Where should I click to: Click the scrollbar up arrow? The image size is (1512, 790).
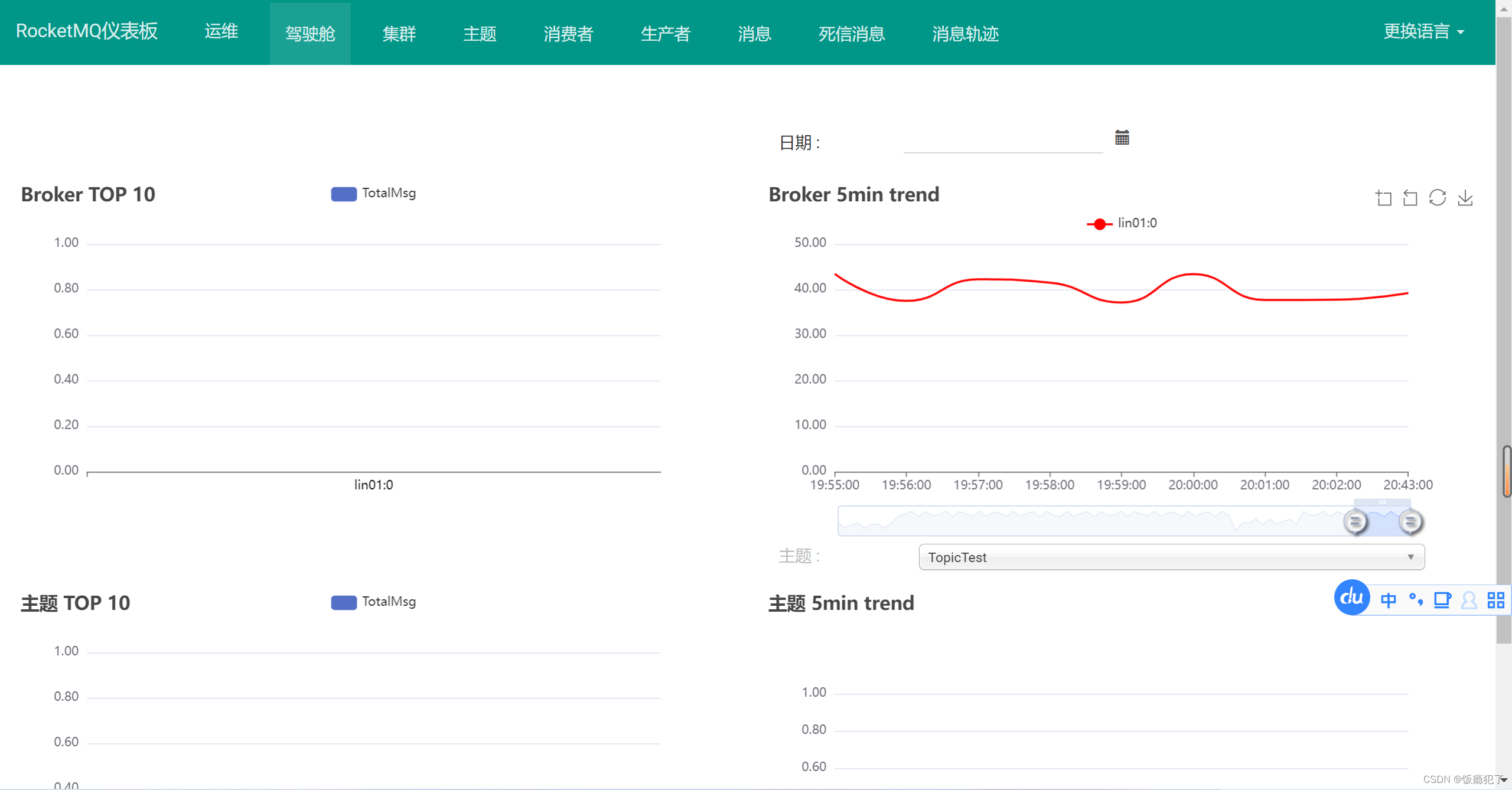(1504, 8)
